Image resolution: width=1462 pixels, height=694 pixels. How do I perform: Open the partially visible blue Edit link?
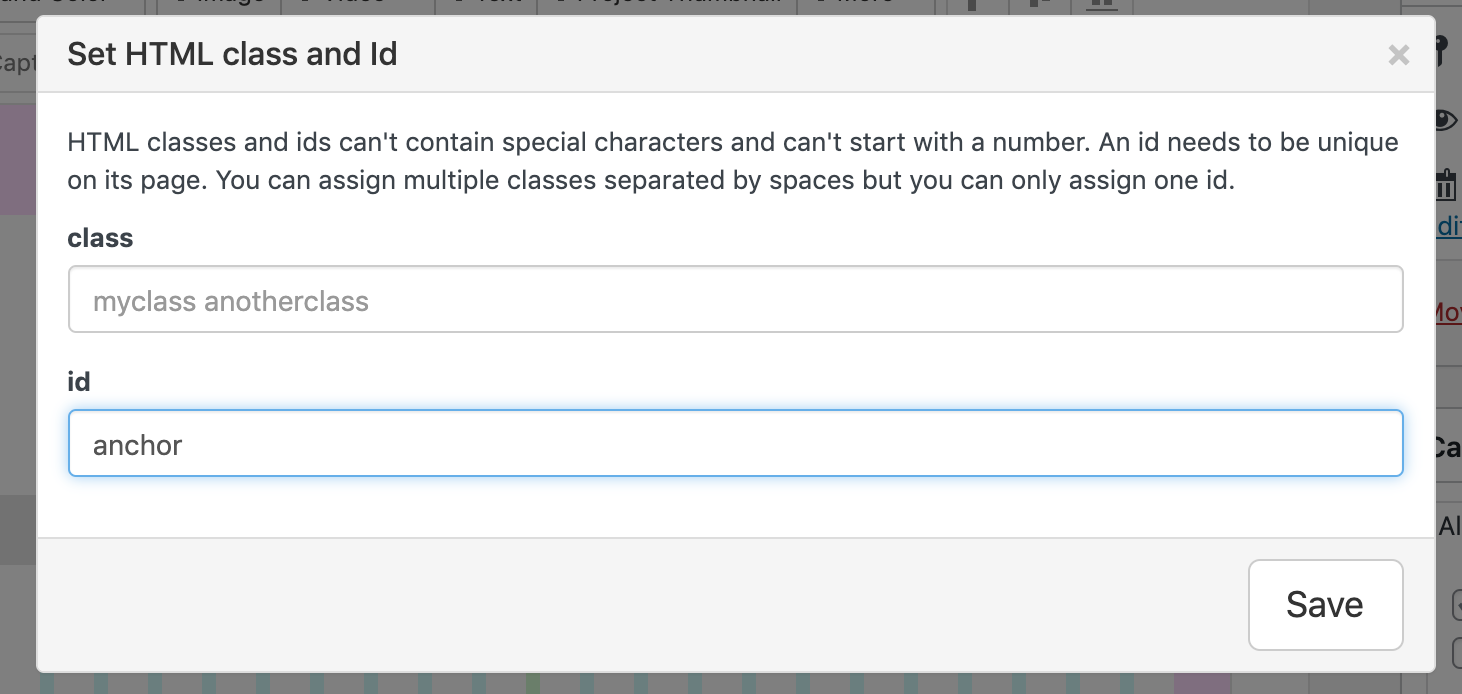(1449, 227)
